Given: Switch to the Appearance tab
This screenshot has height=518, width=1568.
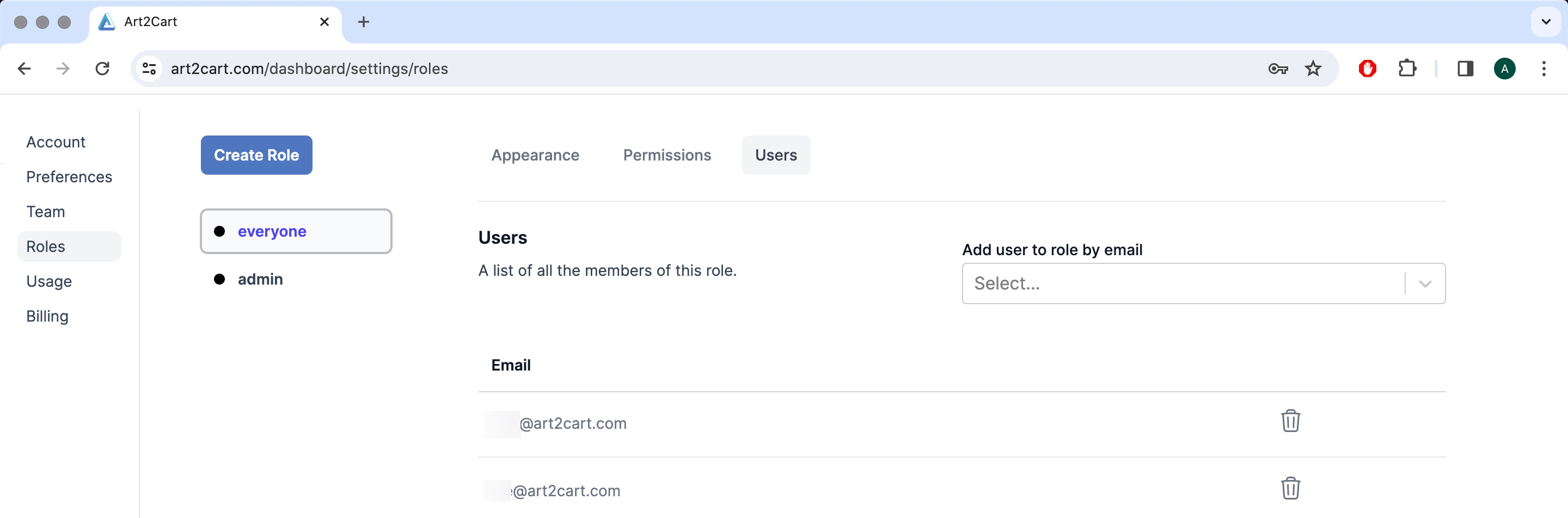Looking at the screenshot, I should click(535, 155).
